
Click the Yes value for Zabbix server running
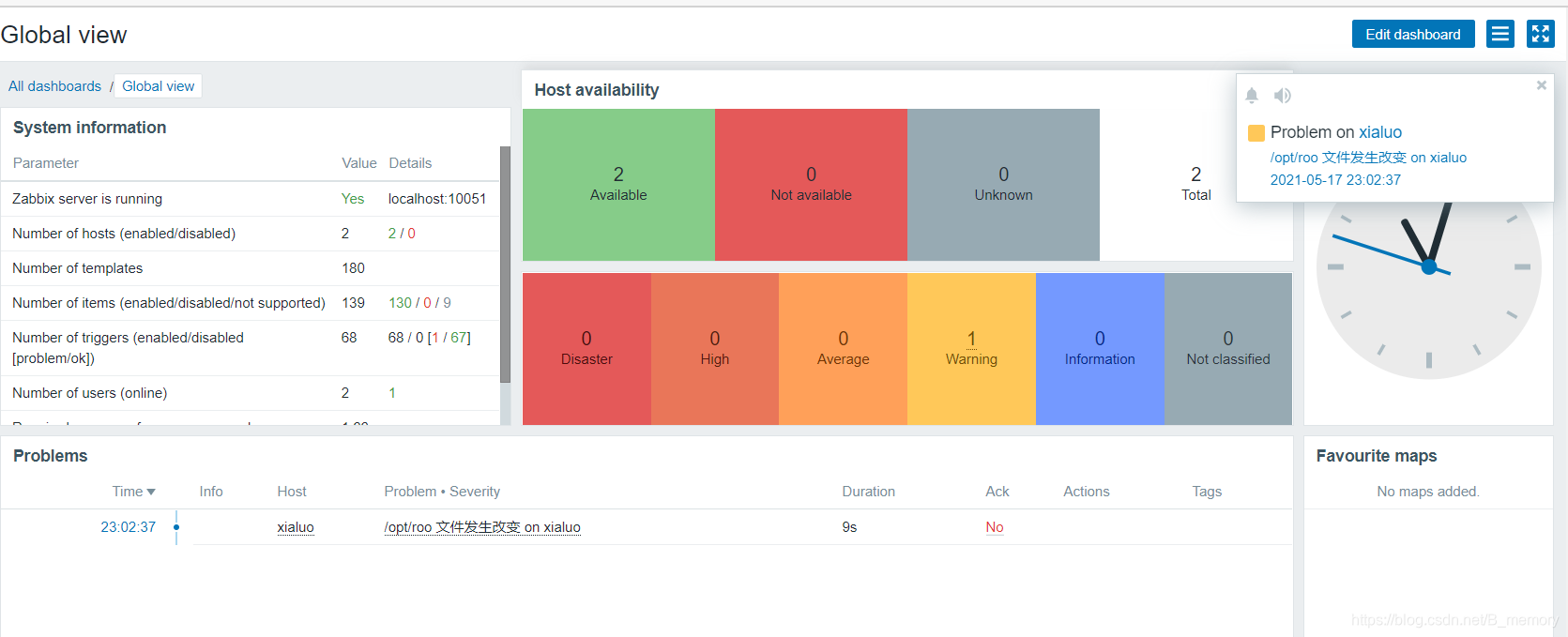(x=353, y=199)
